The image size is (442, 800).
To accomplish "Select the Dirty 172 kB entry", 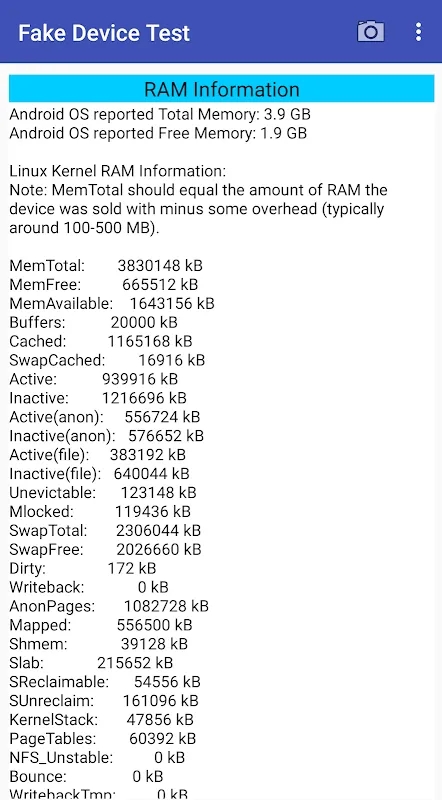I will [83, 568].
